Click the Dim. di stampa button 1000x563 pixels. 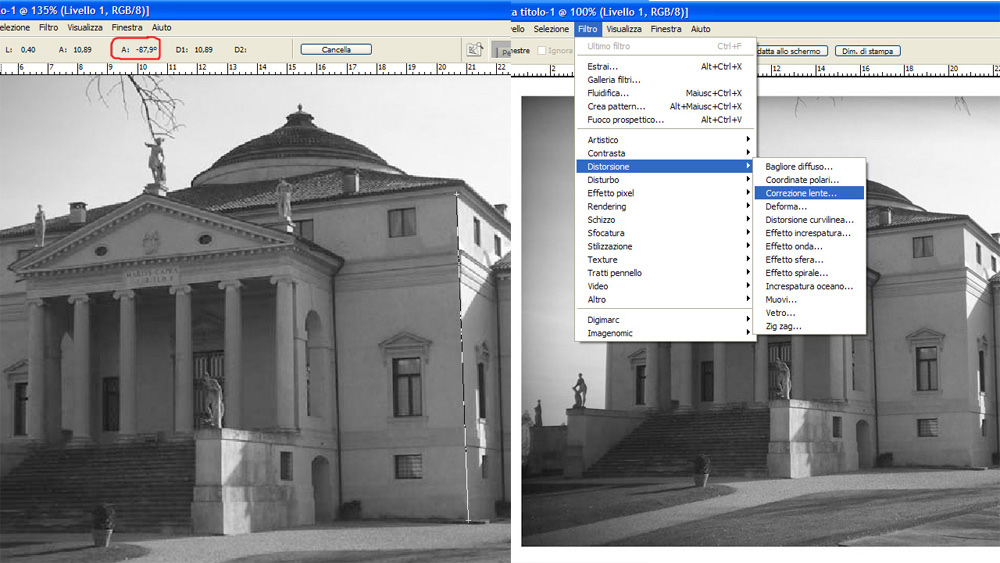click(867, 50)
